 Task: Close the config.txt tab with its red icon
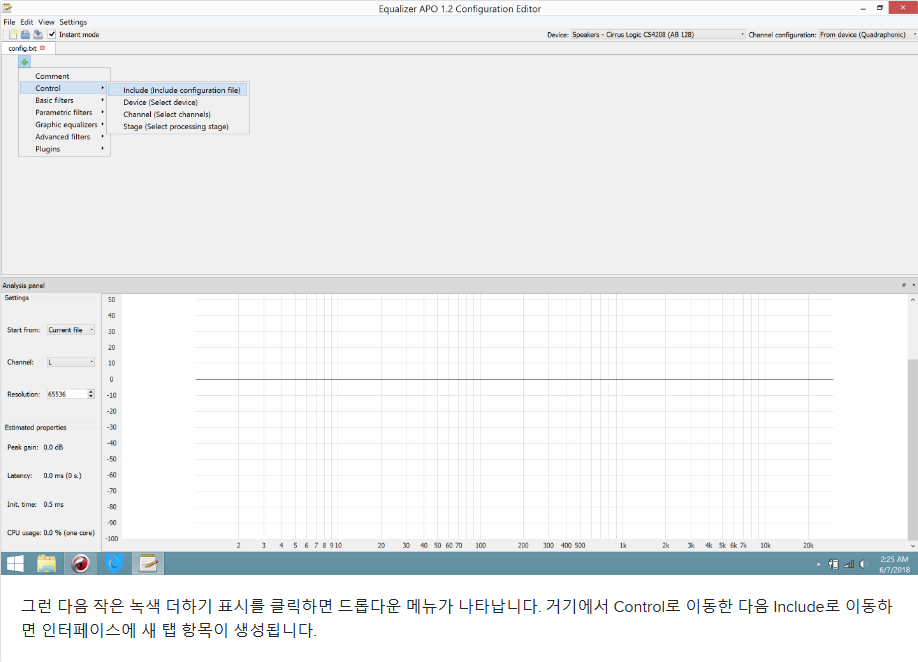43,48
